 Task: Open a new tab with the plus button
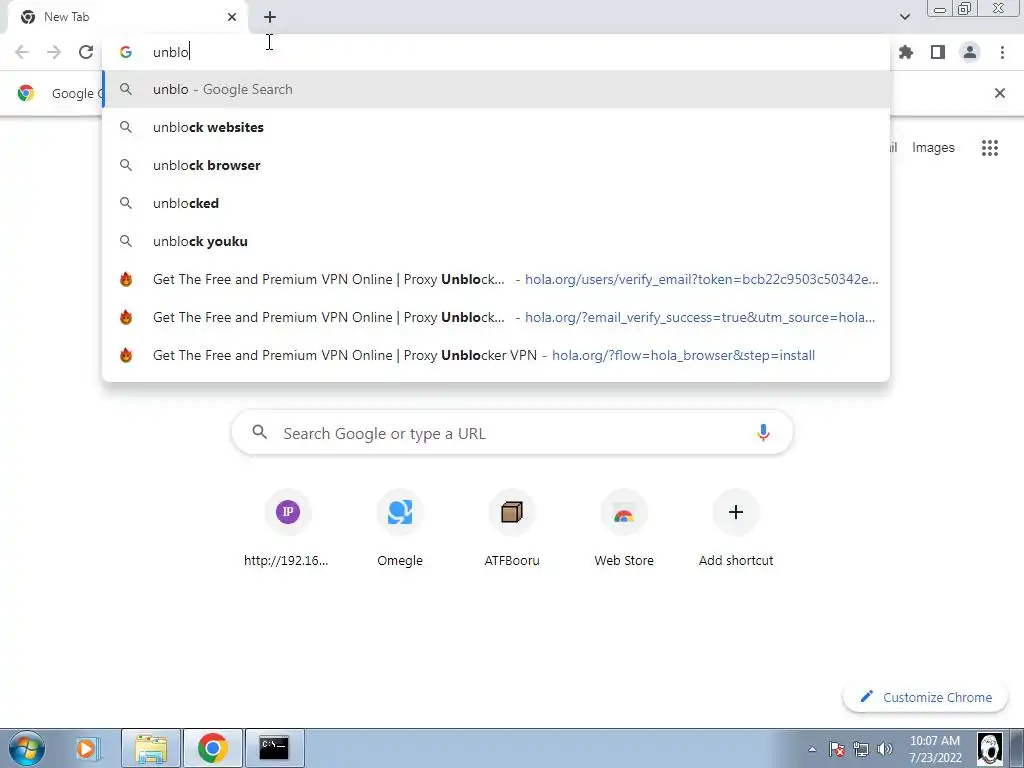pos(270,17)
